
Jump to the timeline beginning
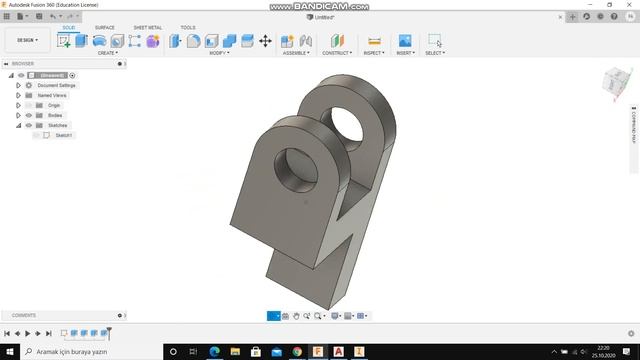tap(7, 333)
